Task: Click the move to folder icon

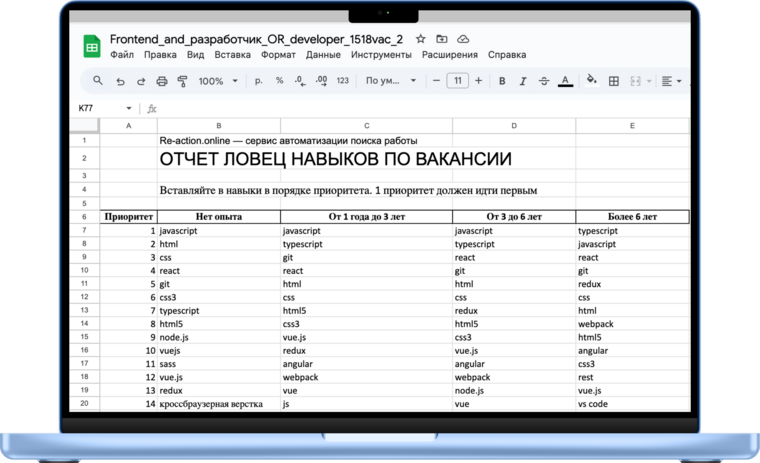Action: tap(442, 39)
